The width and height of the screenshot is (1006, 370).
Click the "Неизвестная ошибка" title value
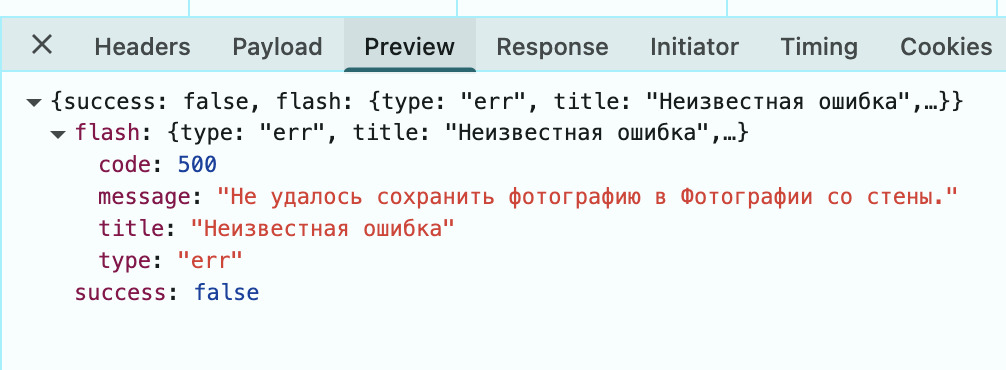(323, 228)
